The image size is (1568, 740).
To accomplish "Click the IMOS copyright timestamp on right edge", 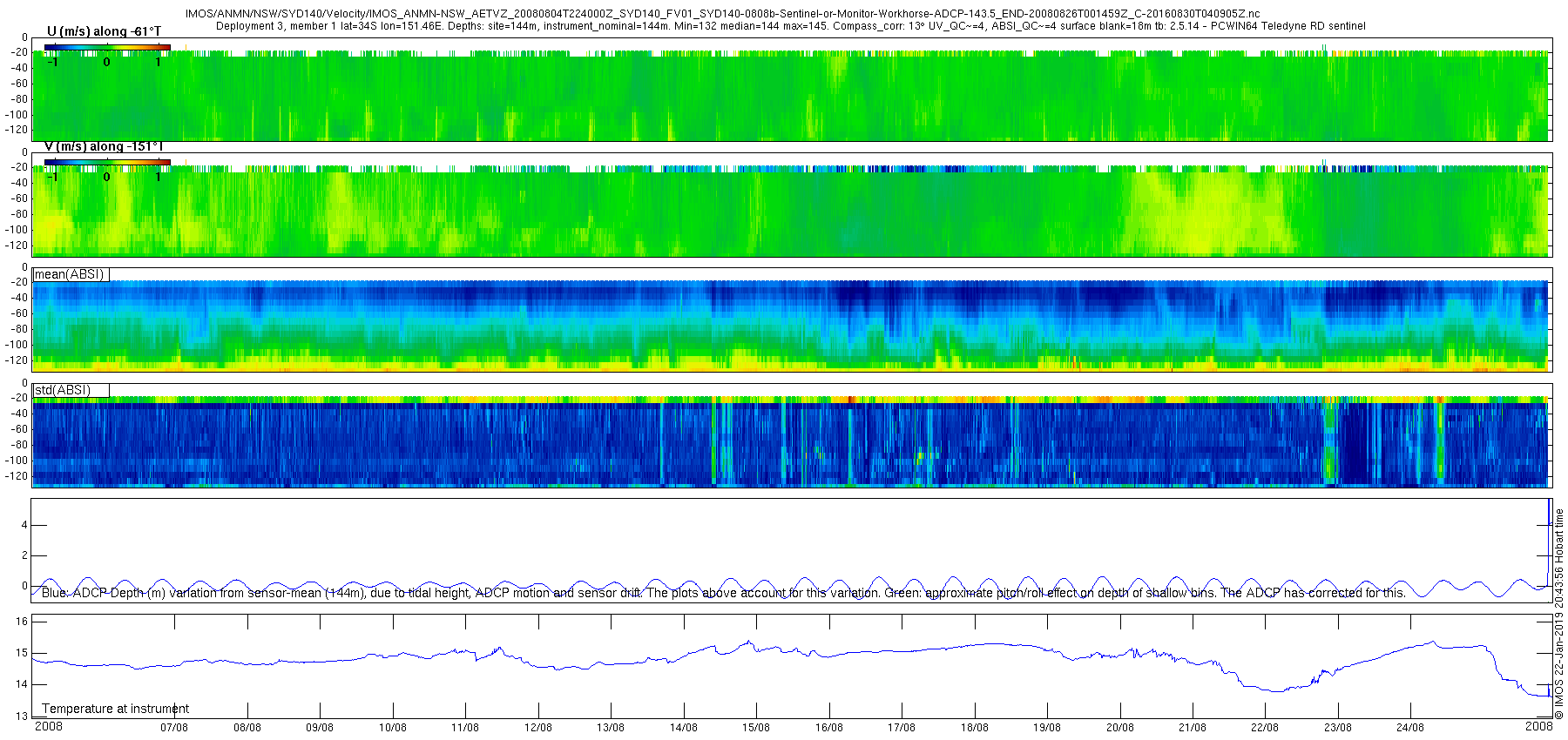I will click(x=1559, y=614).
